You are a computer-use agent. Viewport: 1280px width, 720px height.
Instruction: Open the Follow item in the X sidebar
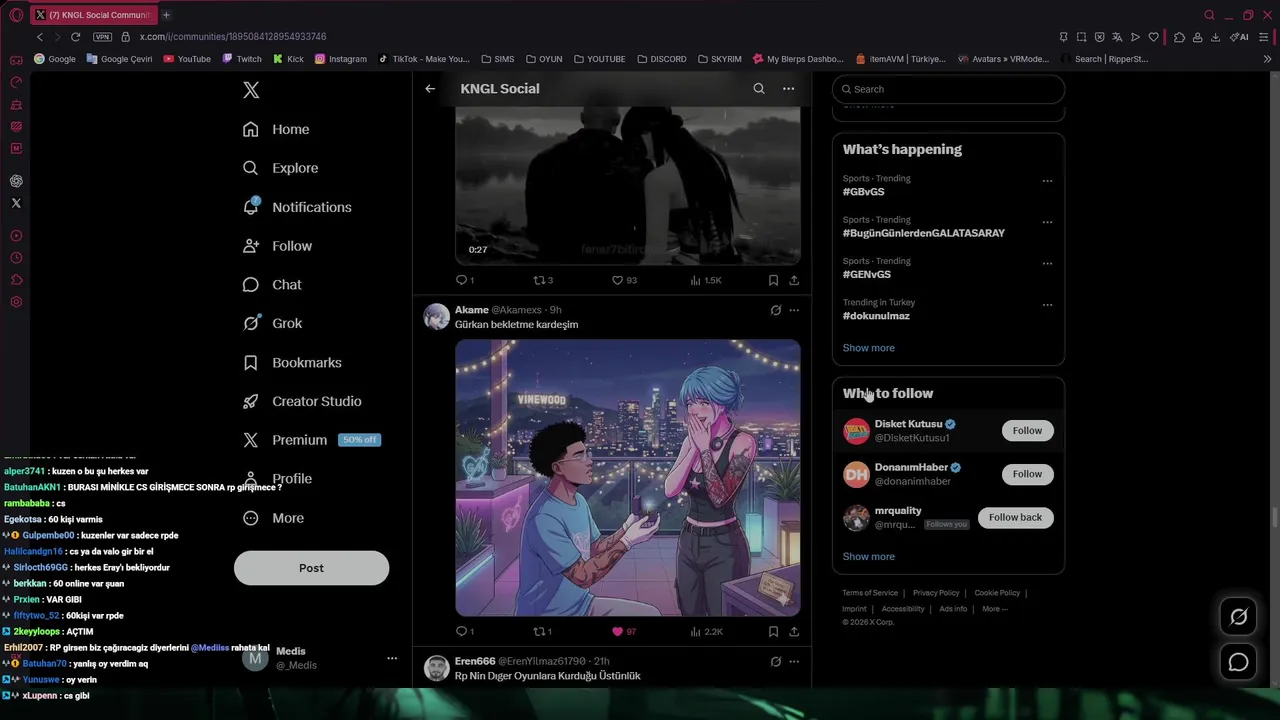pyautogui.click(x=278, y=246)
